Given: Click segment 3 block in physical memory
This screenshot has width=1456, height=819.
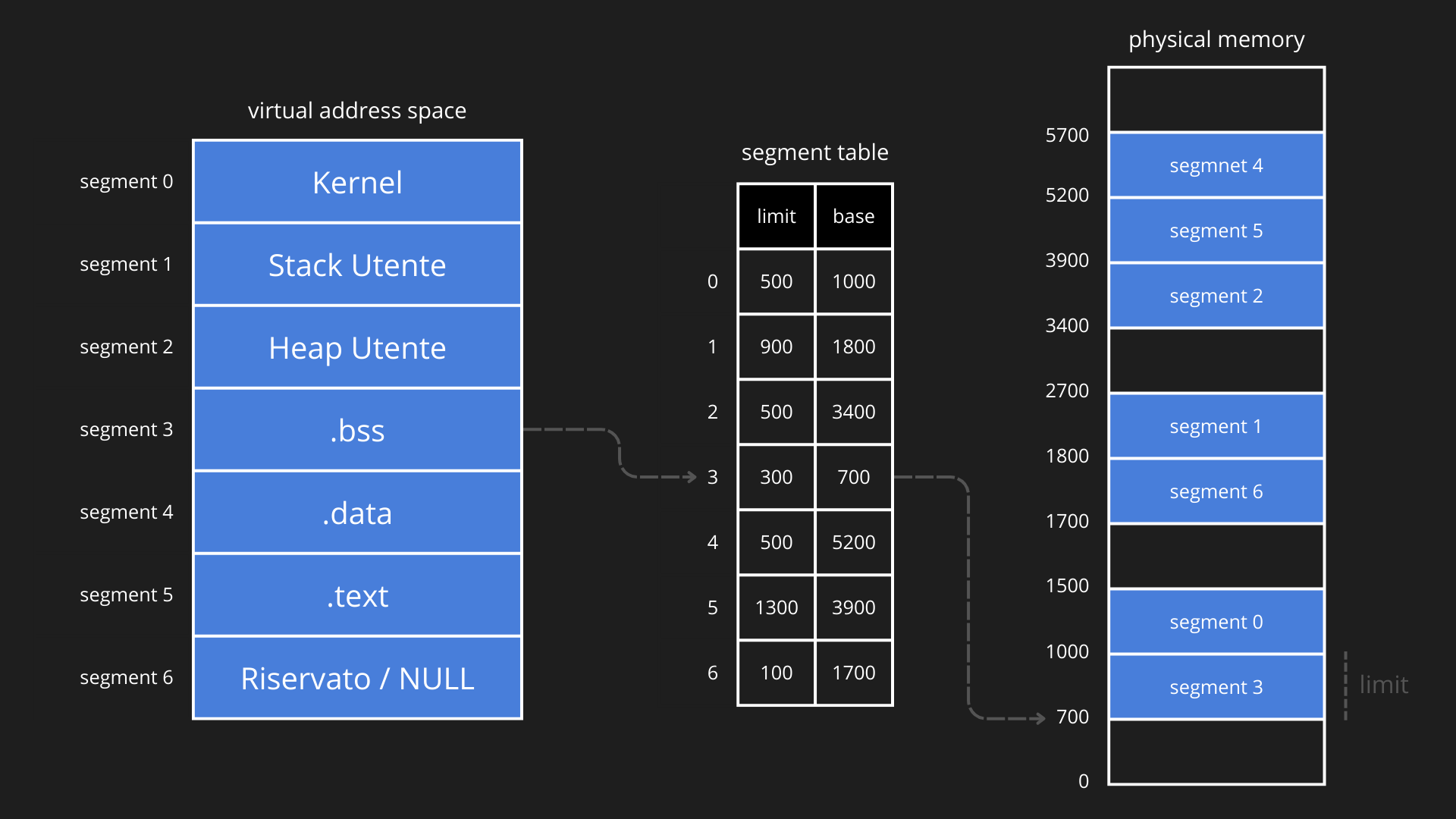Looking at the screenshot, I should pyautogui.click(x=1216, y=687).
